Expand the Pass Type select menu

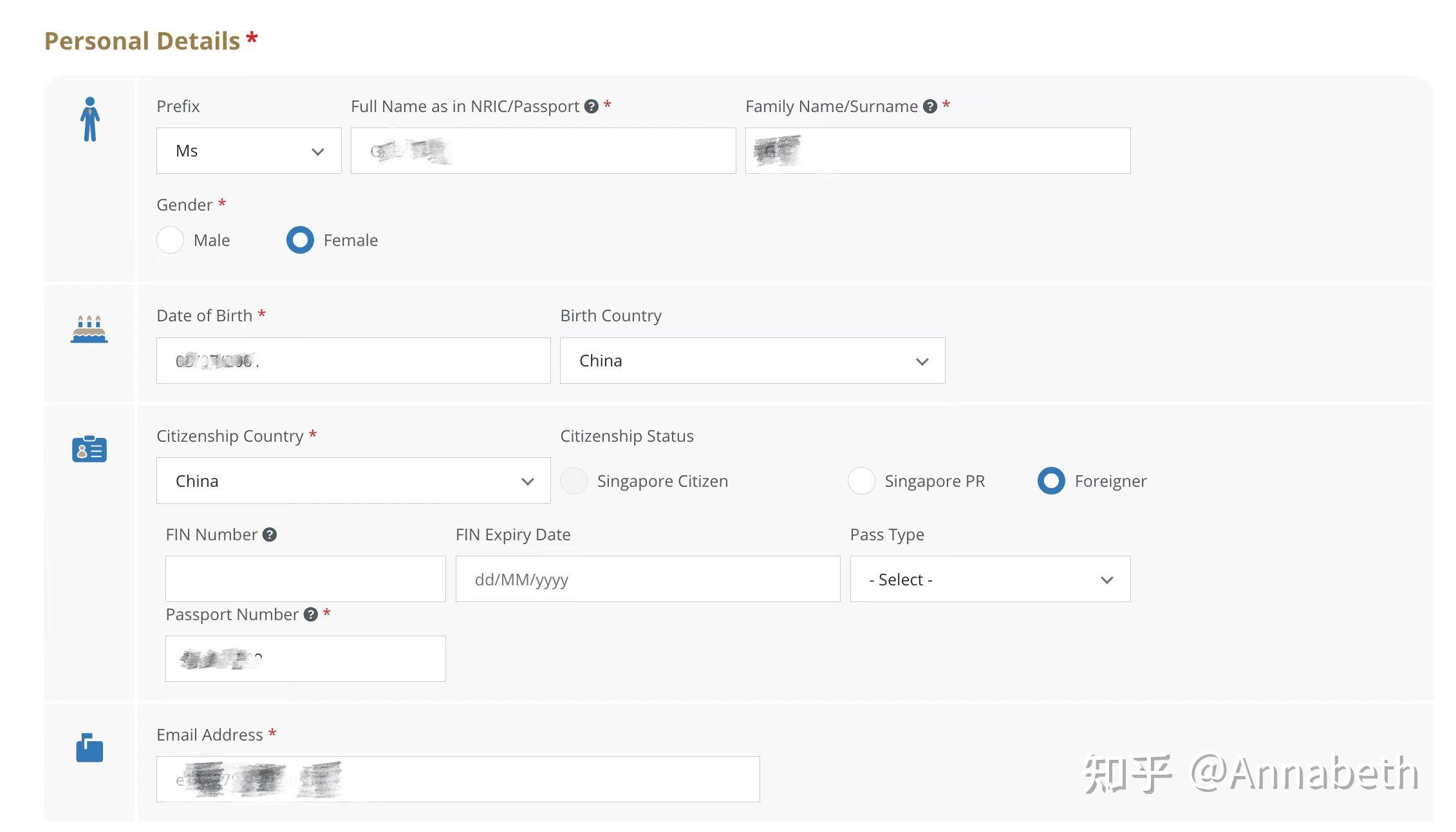[x=989, y=580]
